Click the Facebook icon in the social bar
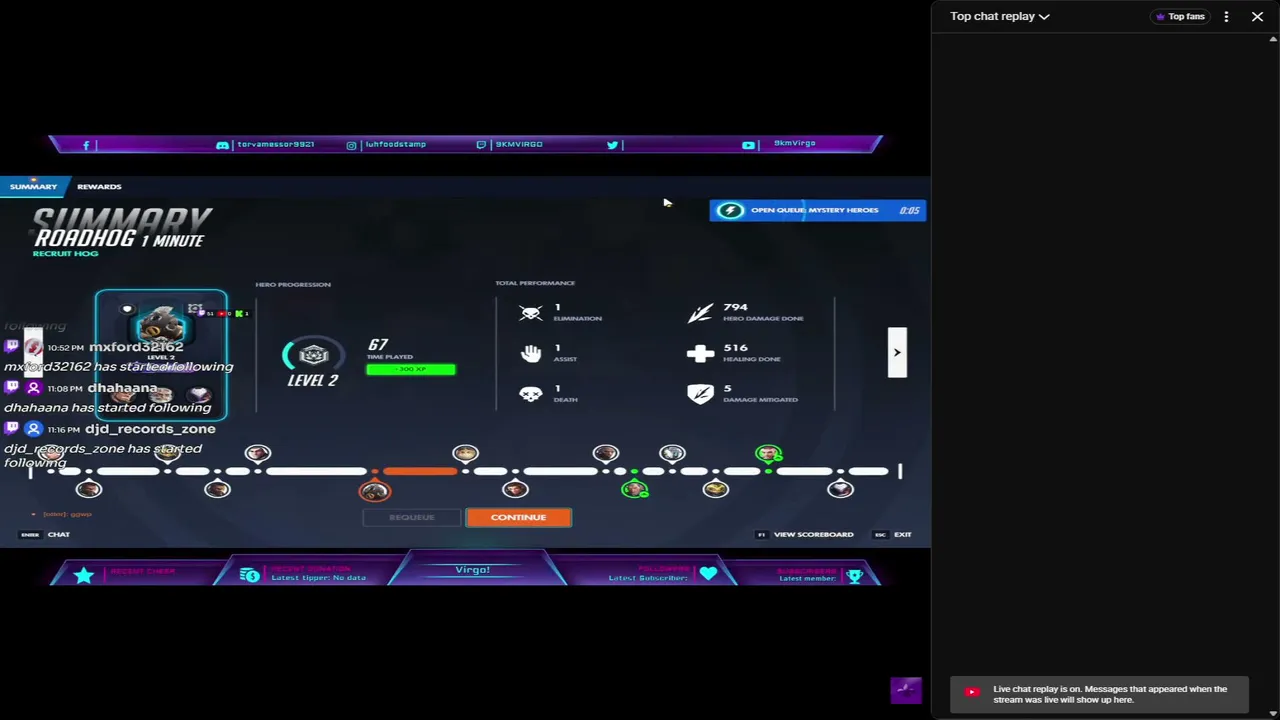The height and width of the screenshot is (720, 1280). [x=86, y=145]
